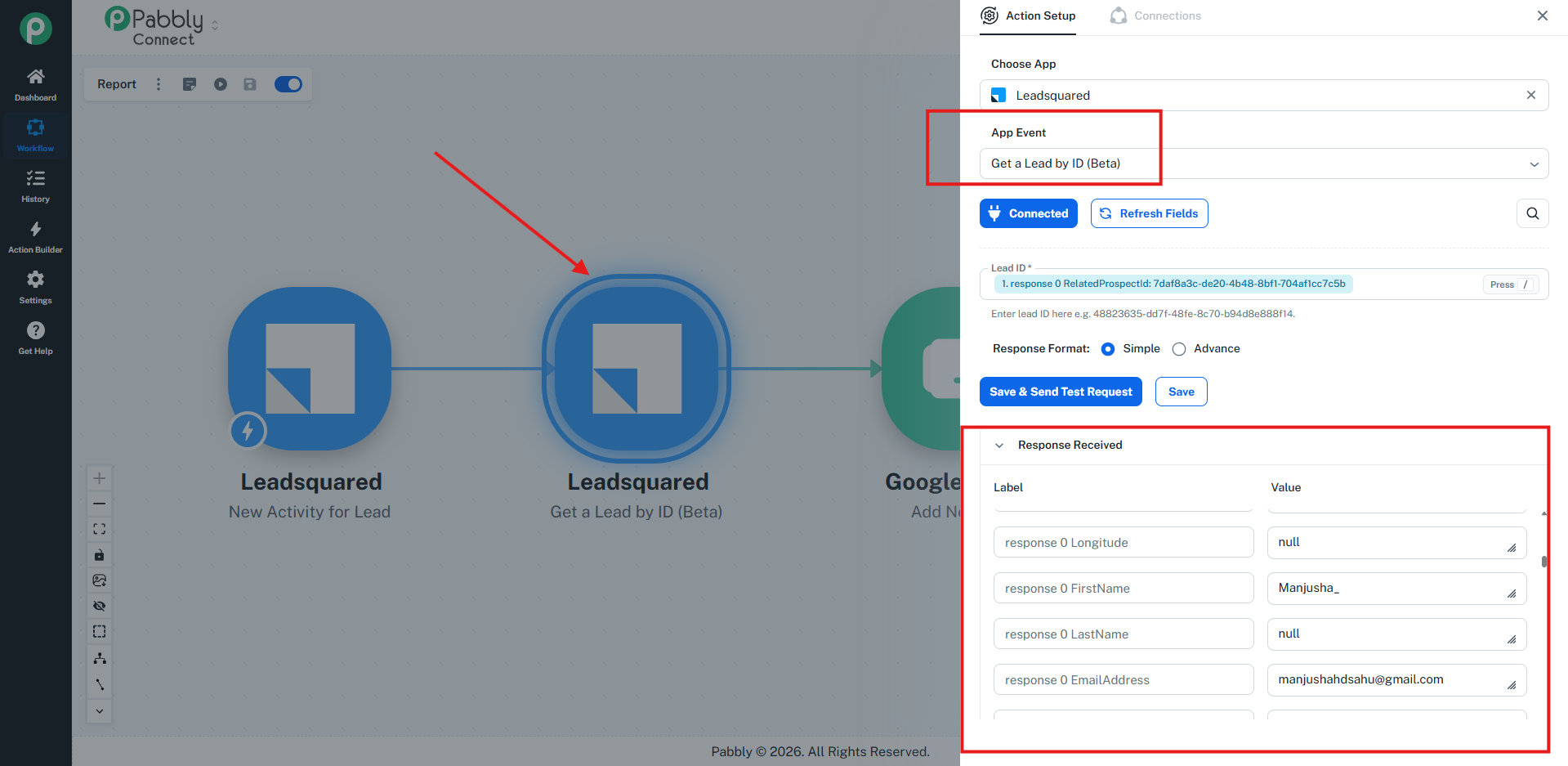
Task: Switch to the Connections tab
Action: click(x=1155, y=16)
